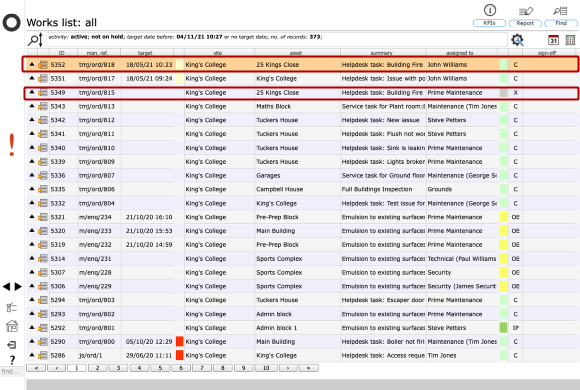Image resolution: width=580 pixels, height=390 pixels.
Task: Open work record icon for 5349
Action: click(43, 93)
